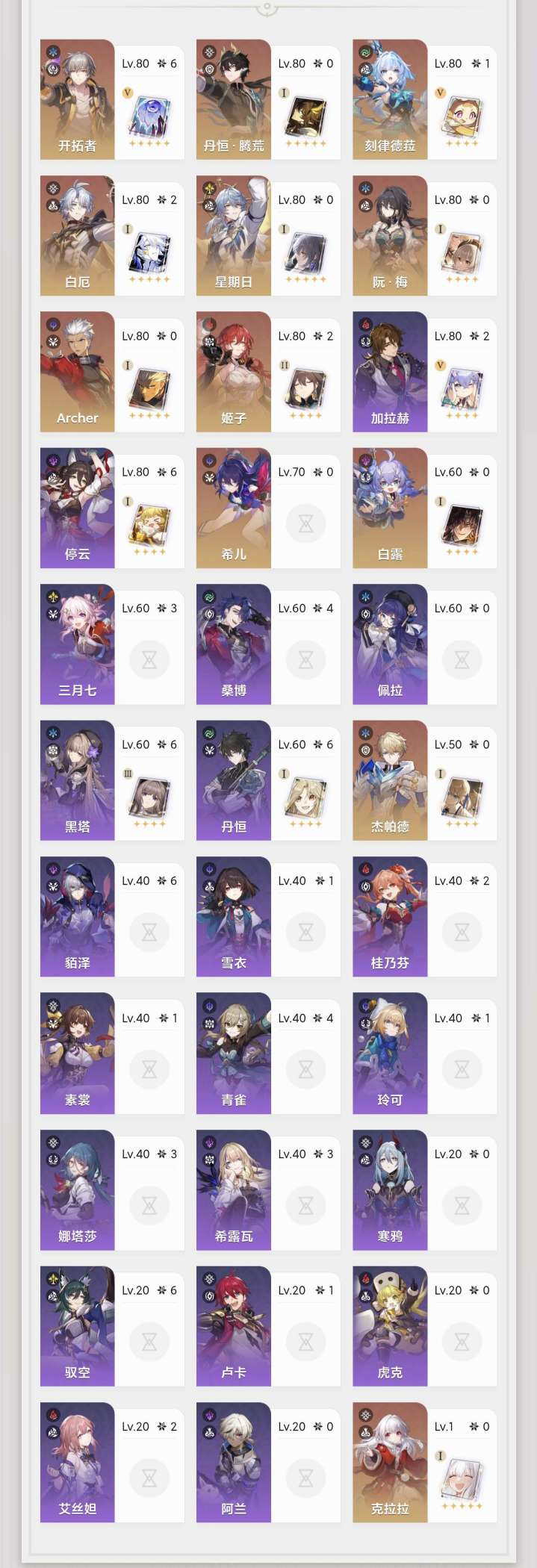Open the 黑塔 character portrait
Viewport: 537px width, 1568px height.
point(78,780)
